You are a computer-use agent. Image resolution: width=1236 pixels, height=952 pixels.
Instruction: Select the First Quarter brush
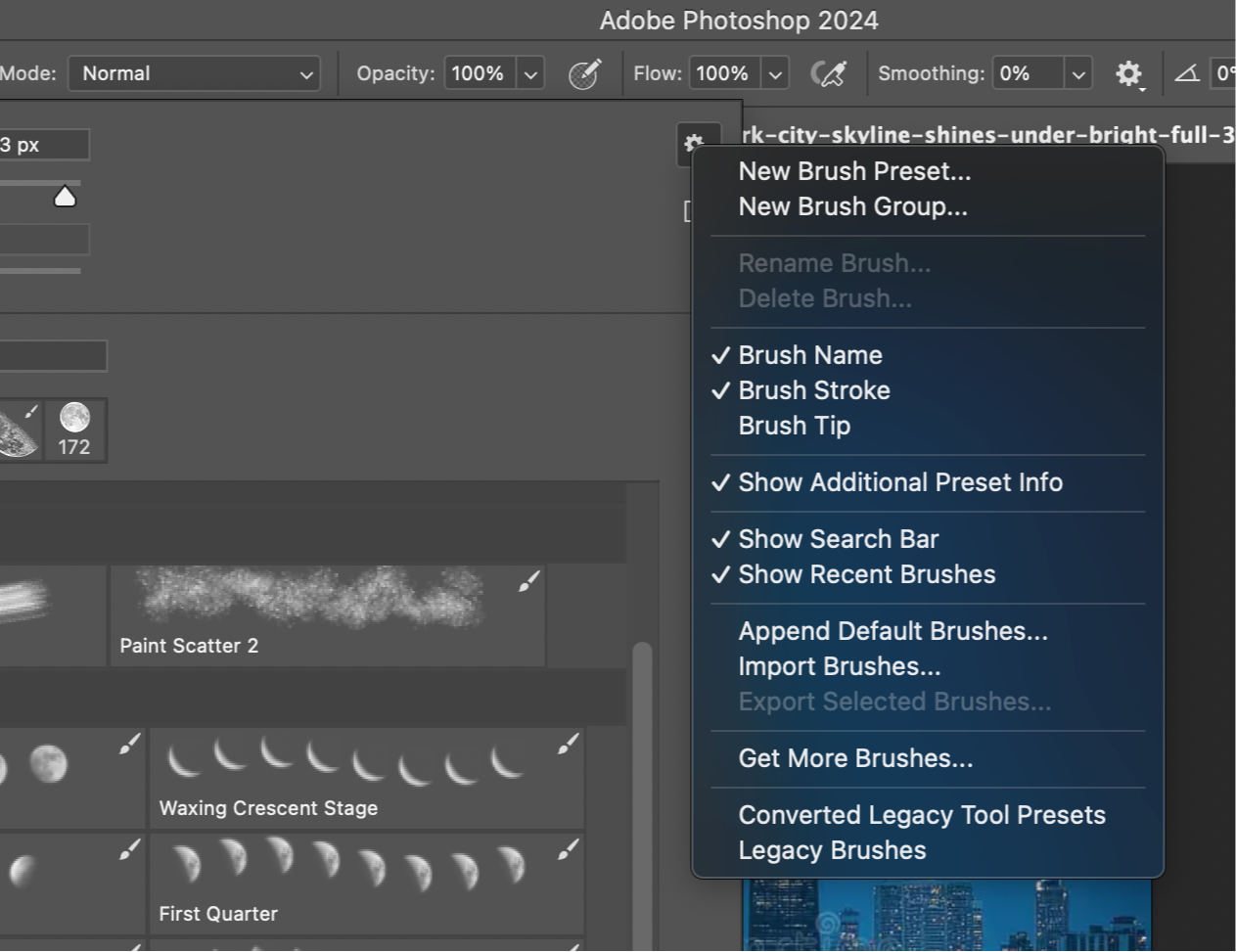367,884
